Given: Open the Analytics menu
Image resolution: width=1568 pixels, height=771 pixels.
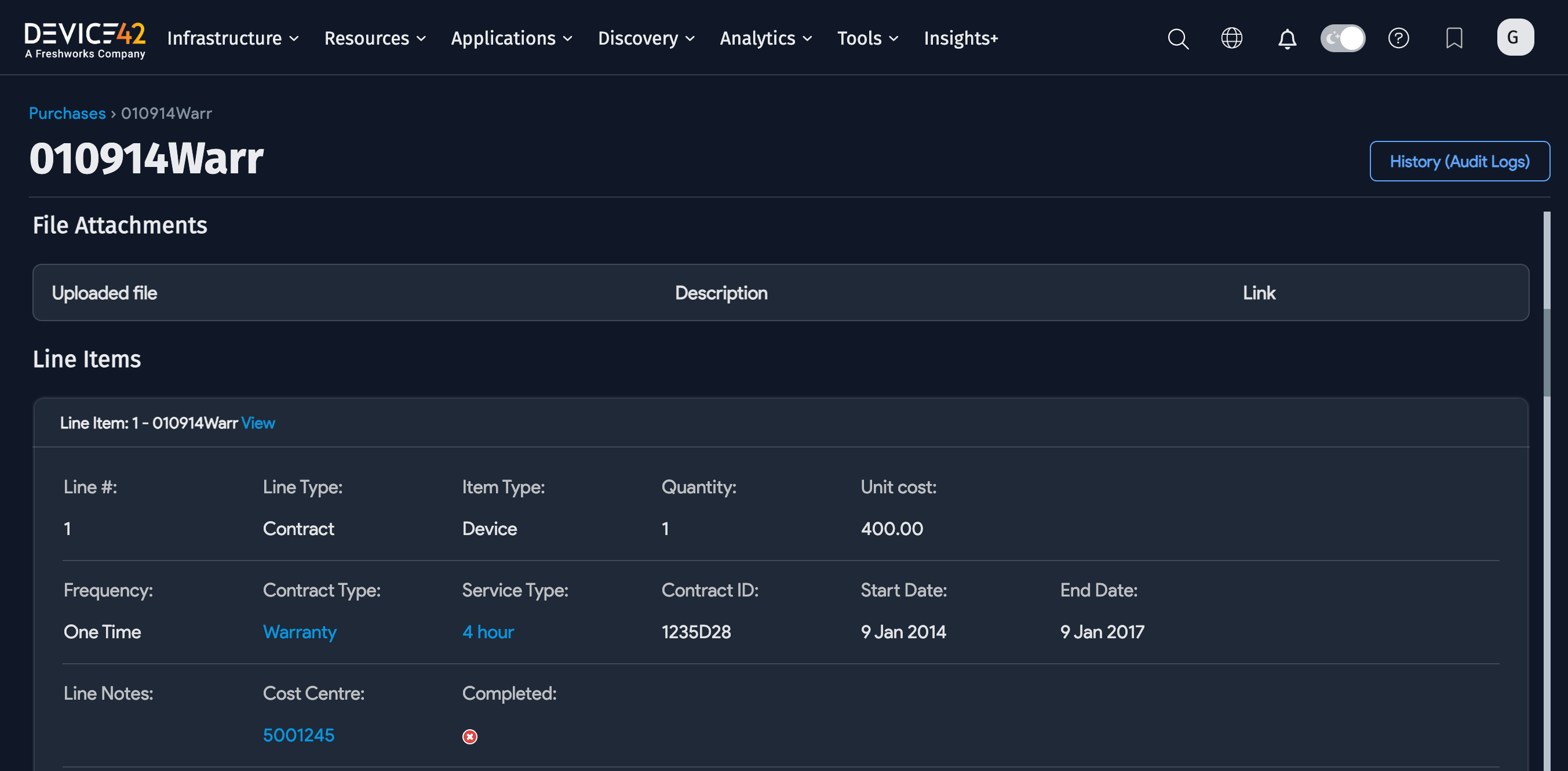Looking at the screenshot, I should [765, 38].
